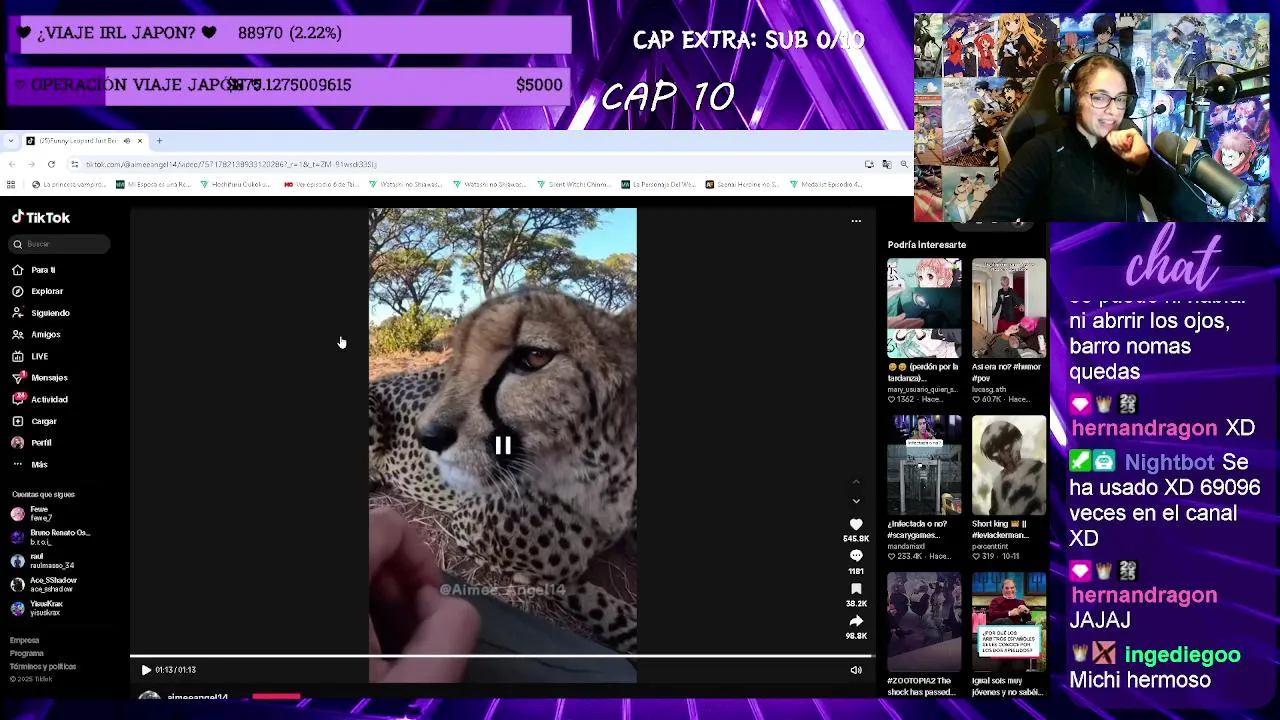Open bookmark 'La Personaje Del We...'
This screenshot has height=720, width=1280.
click(x=658, y=184)
